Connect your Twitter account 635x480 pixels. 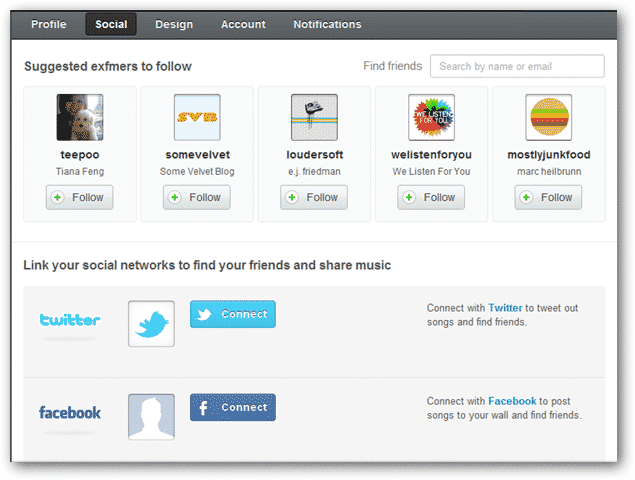[233, 314]
